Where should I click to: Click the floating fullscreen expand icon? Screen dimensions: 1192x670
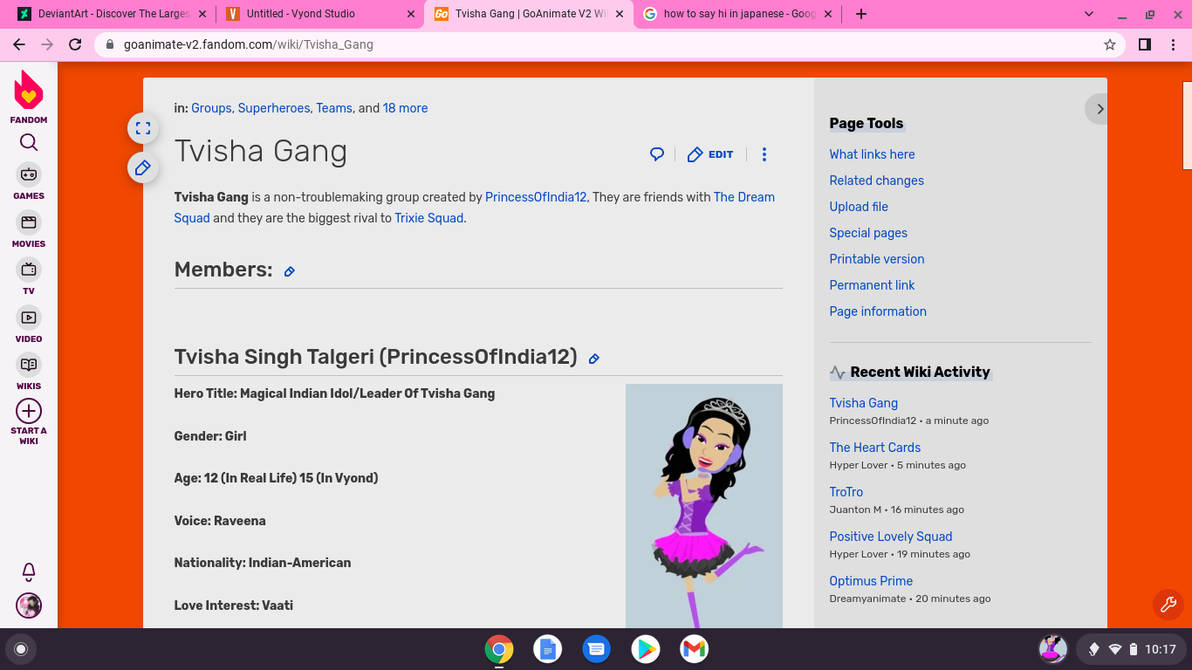pos(143,128)
